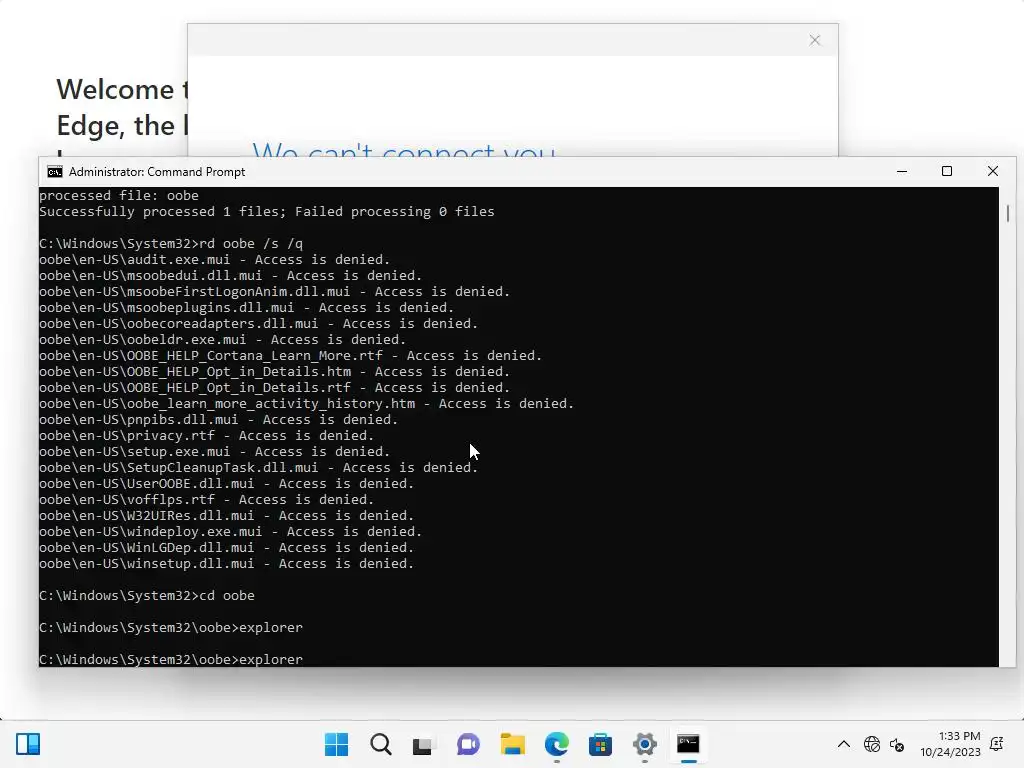Open Microsoft Store from the taskbar
1024x768 pixels.
pos(600,744)
